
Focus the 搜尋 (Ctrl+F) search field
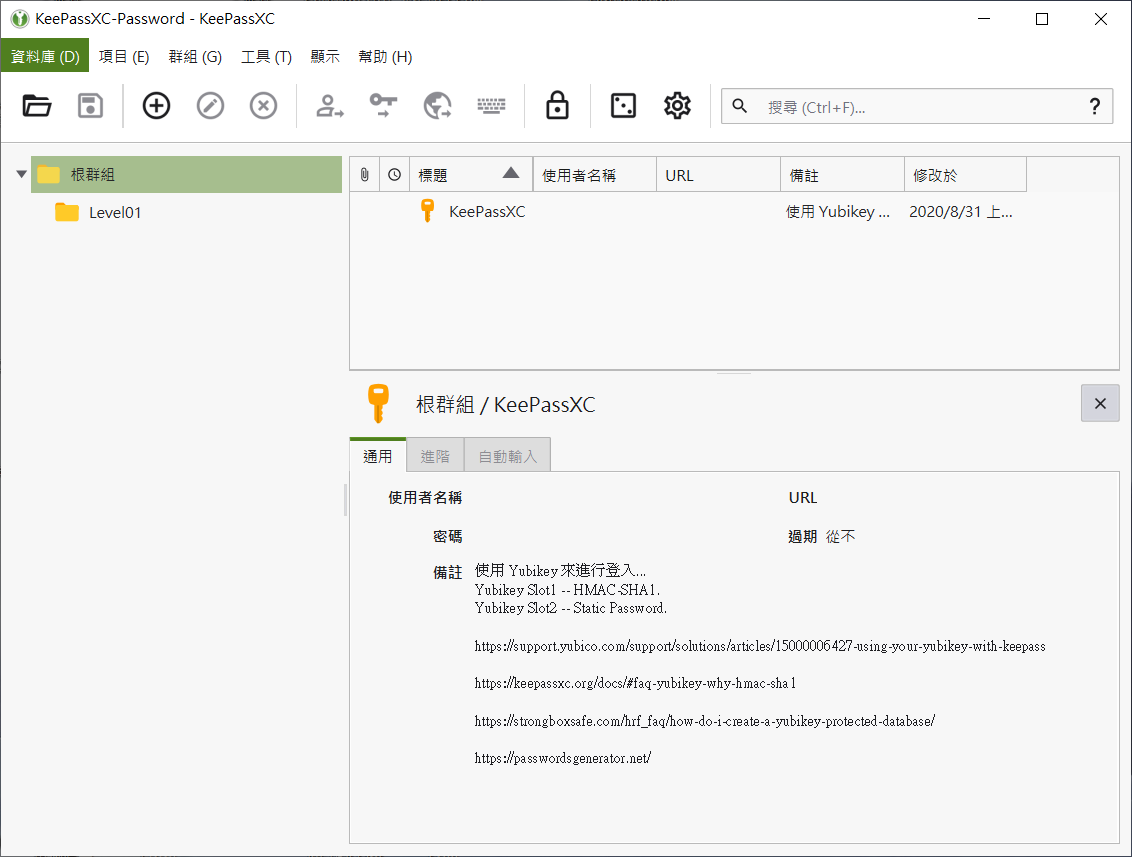pos(917,107)
